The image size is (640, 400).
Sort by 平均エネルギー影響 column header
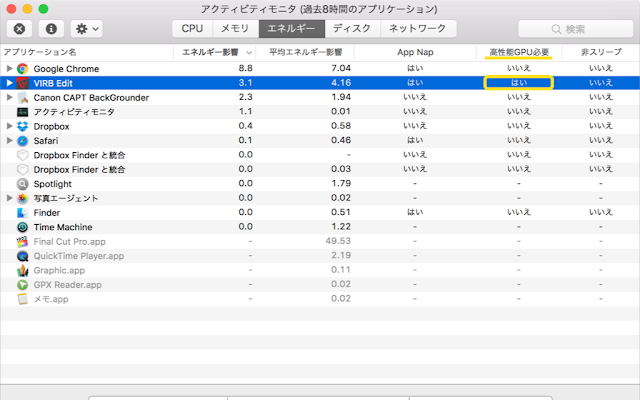click(x=305, y=52)
